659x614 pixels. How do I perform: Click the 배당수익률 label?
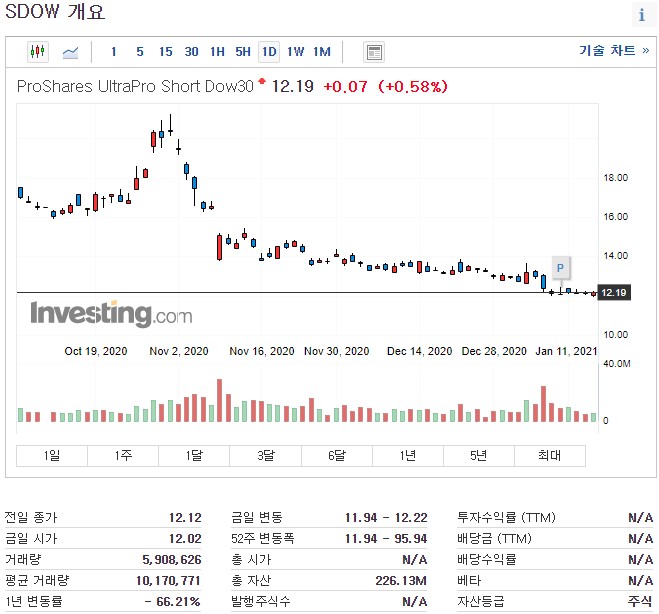tap(487, 559)
